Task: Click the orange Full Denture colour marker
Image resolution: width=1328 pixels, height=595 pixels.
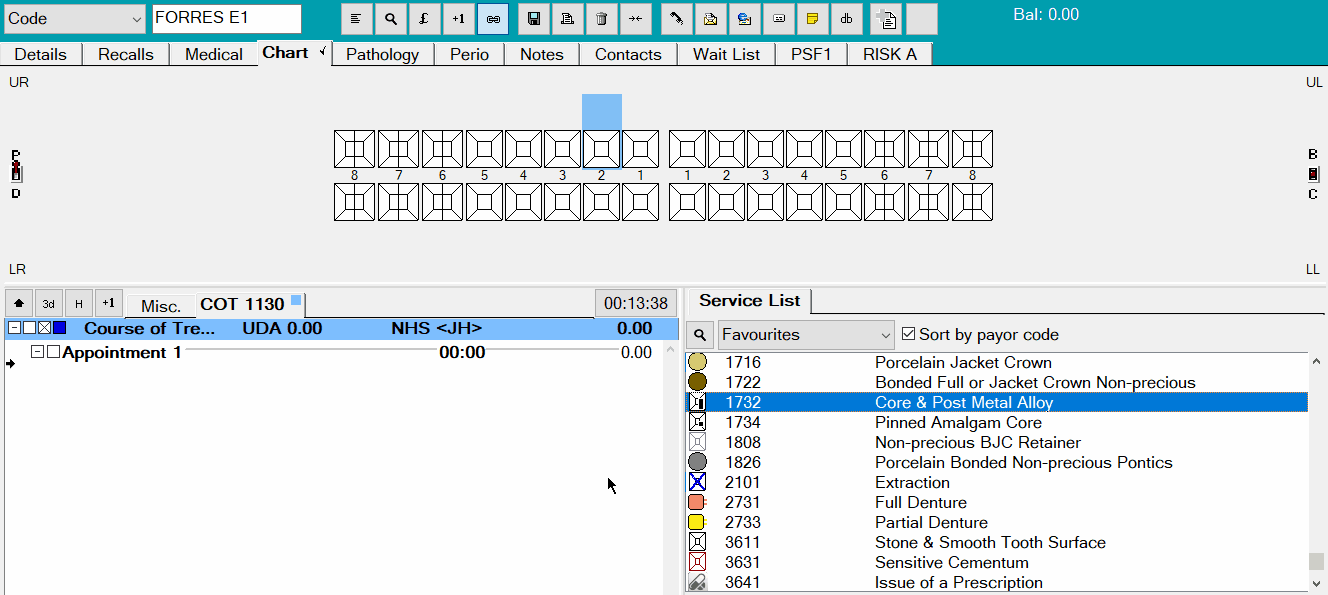Action: (x=697, y=502)
